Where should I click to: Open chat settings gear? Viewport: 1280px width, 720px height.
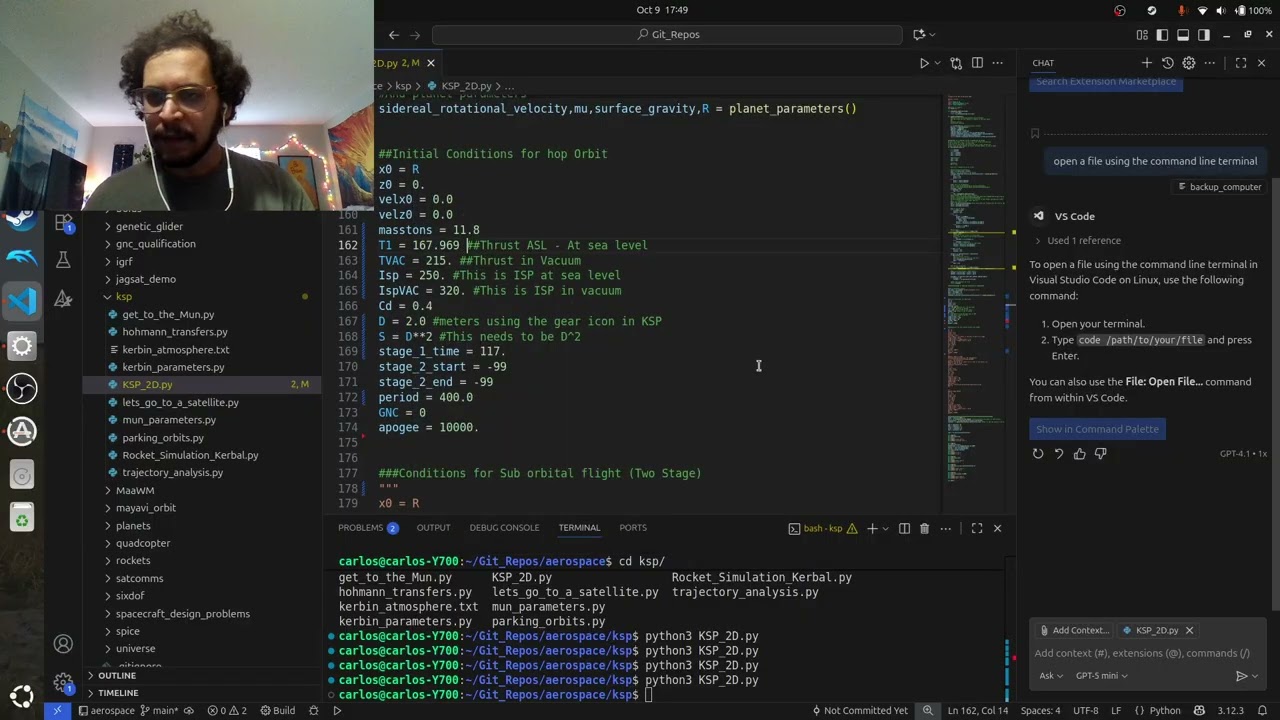pos(1188,63)
